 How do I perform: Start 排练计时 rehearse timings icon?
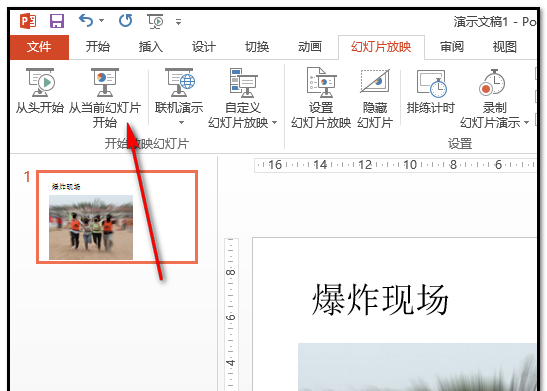click(432, 83)
